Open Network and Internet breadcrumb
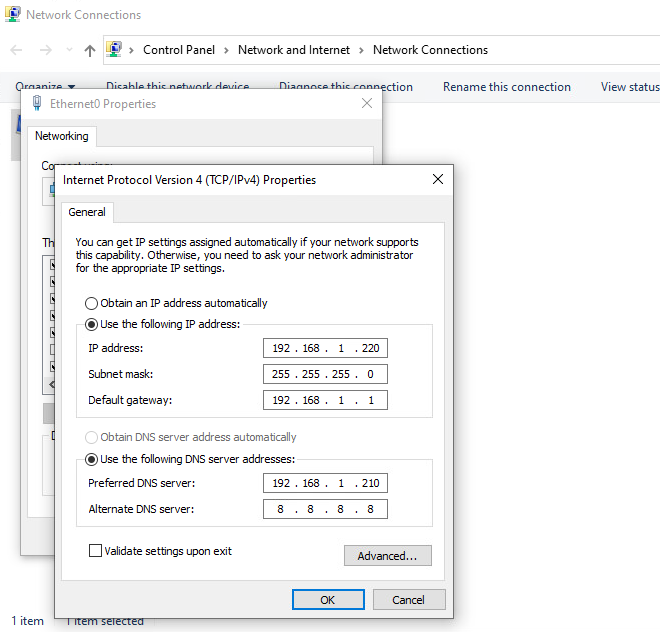This screenshot has width=660, height=632. tap(294, 50)
